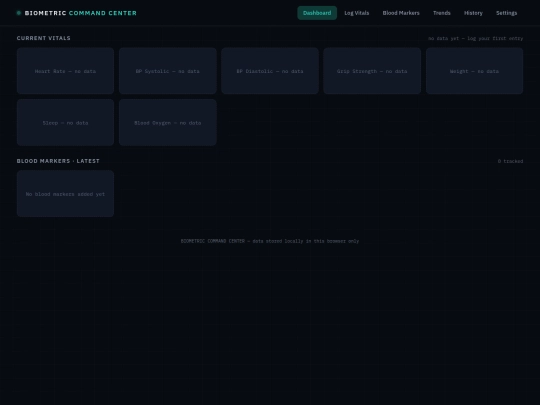Open the Dashboard tab
The height and width of the screenshot is (405, 540).
[x=317, y=13]
